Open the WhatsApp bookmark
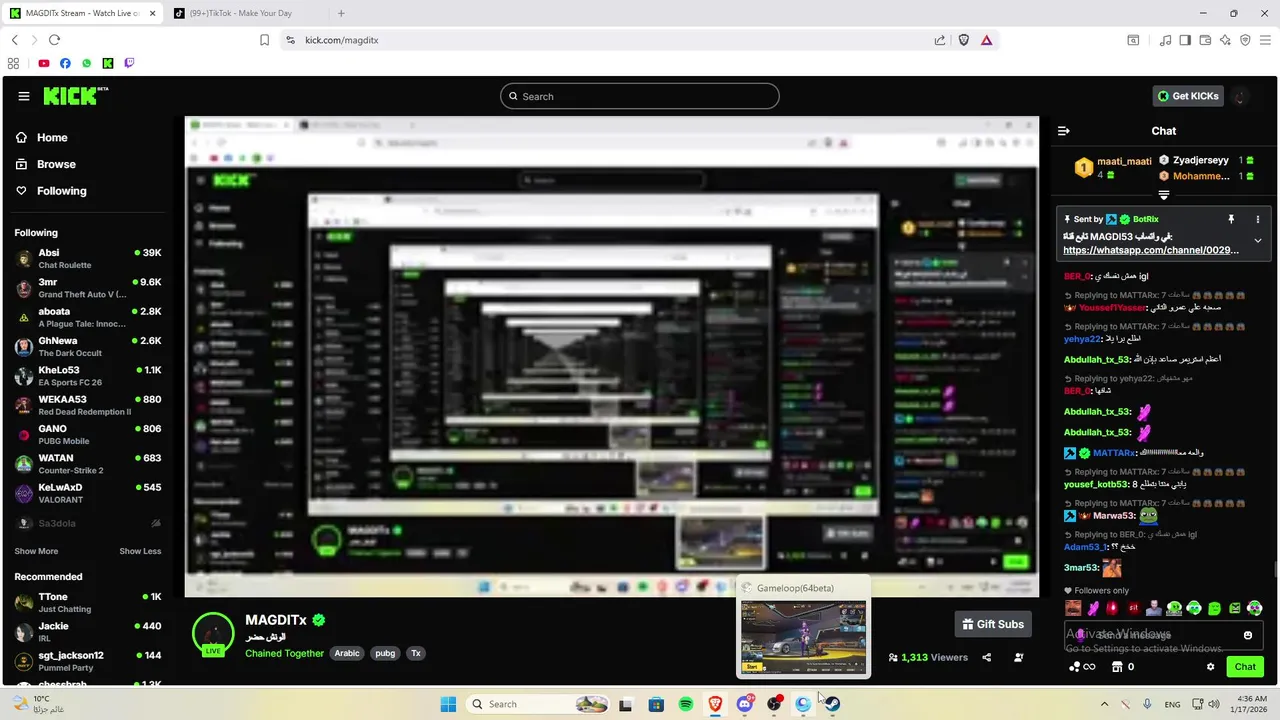Image resolution: width=1280 pixels, height=720 pixels. pyautogui.click(x=86, y=63)
